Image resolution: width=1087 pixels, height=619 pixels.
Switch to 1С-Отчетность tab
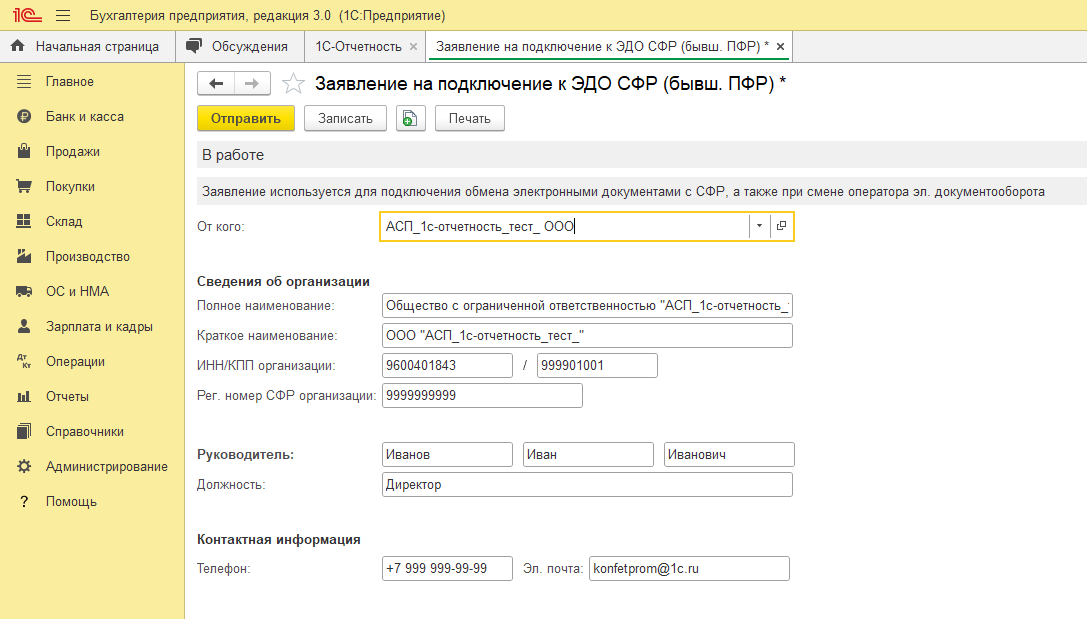358,46
